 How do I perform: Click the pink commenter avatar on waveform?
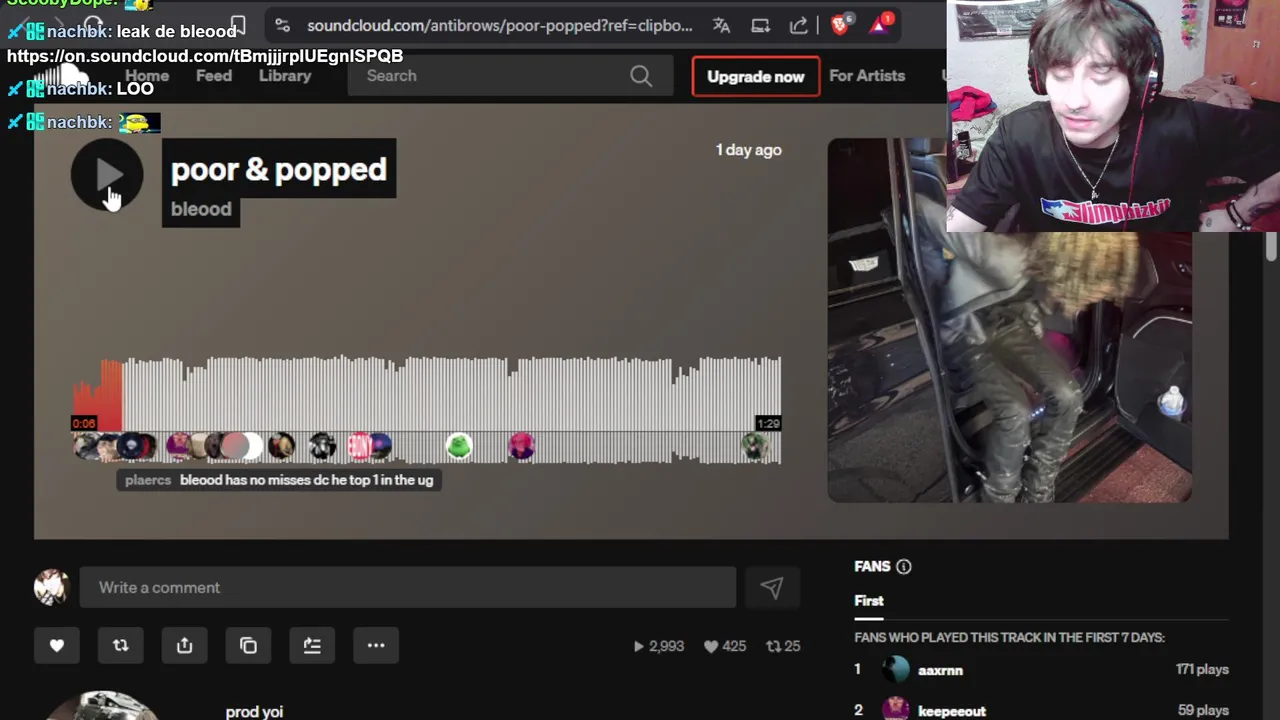(x=522, y=446)
